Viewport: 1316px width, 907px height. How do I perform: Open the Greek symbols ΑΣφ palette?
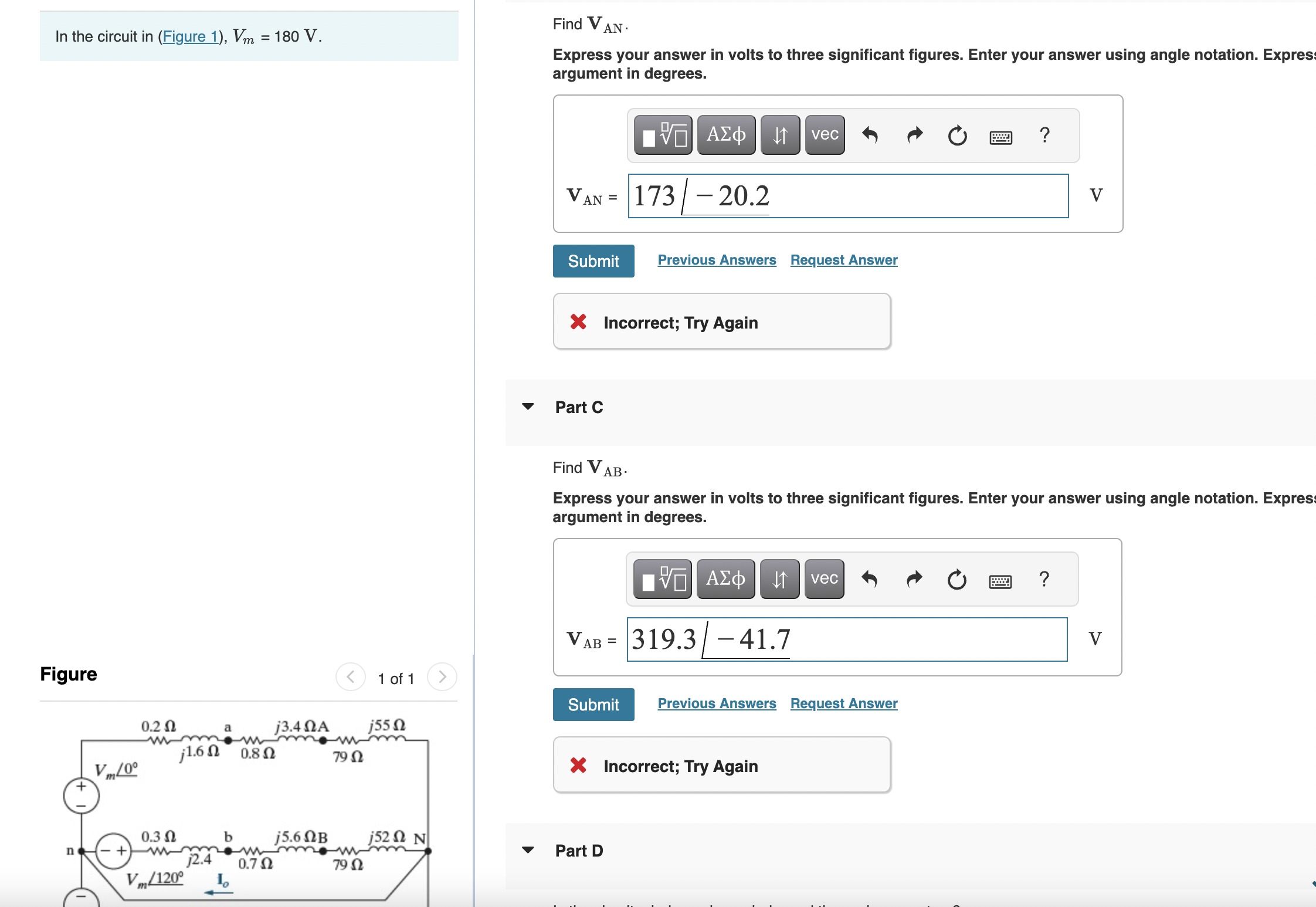(x=726, y=135)
